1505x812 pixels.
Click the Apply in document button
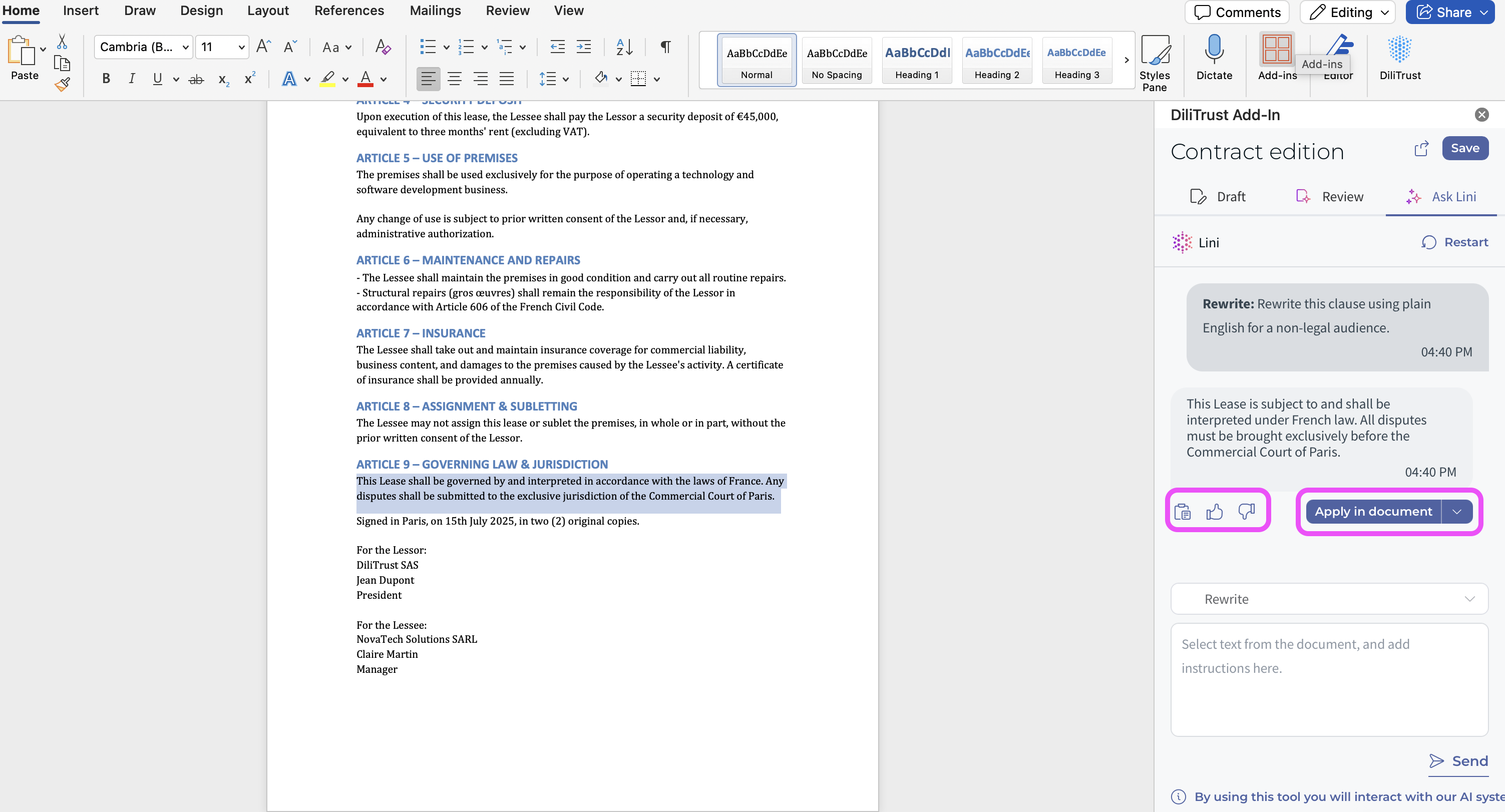1373,512
